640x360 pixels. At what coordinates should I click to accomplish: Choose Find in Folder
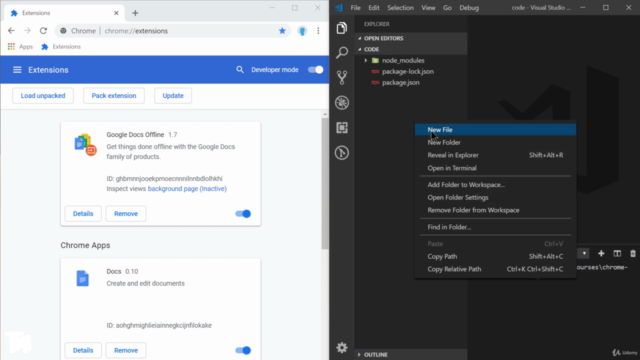click(495, 227)
